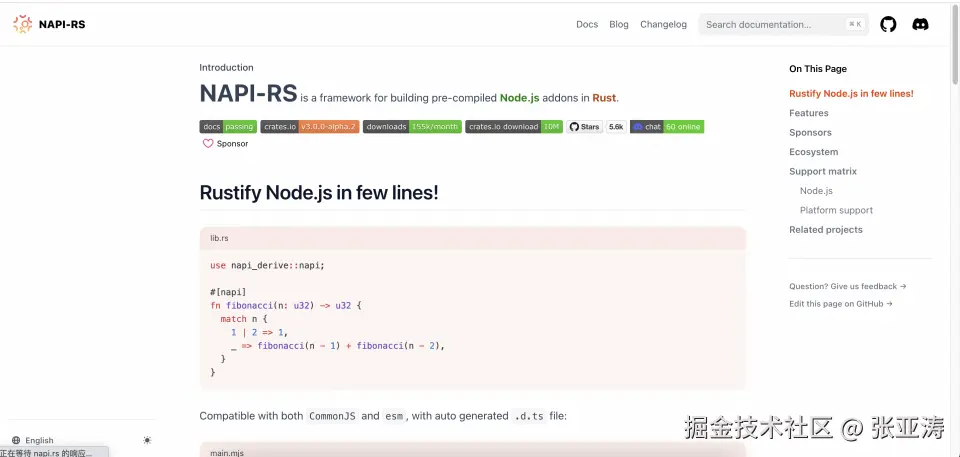Jump to Features section
This screenshot has height=457, width=960.
tap(809, 113)
